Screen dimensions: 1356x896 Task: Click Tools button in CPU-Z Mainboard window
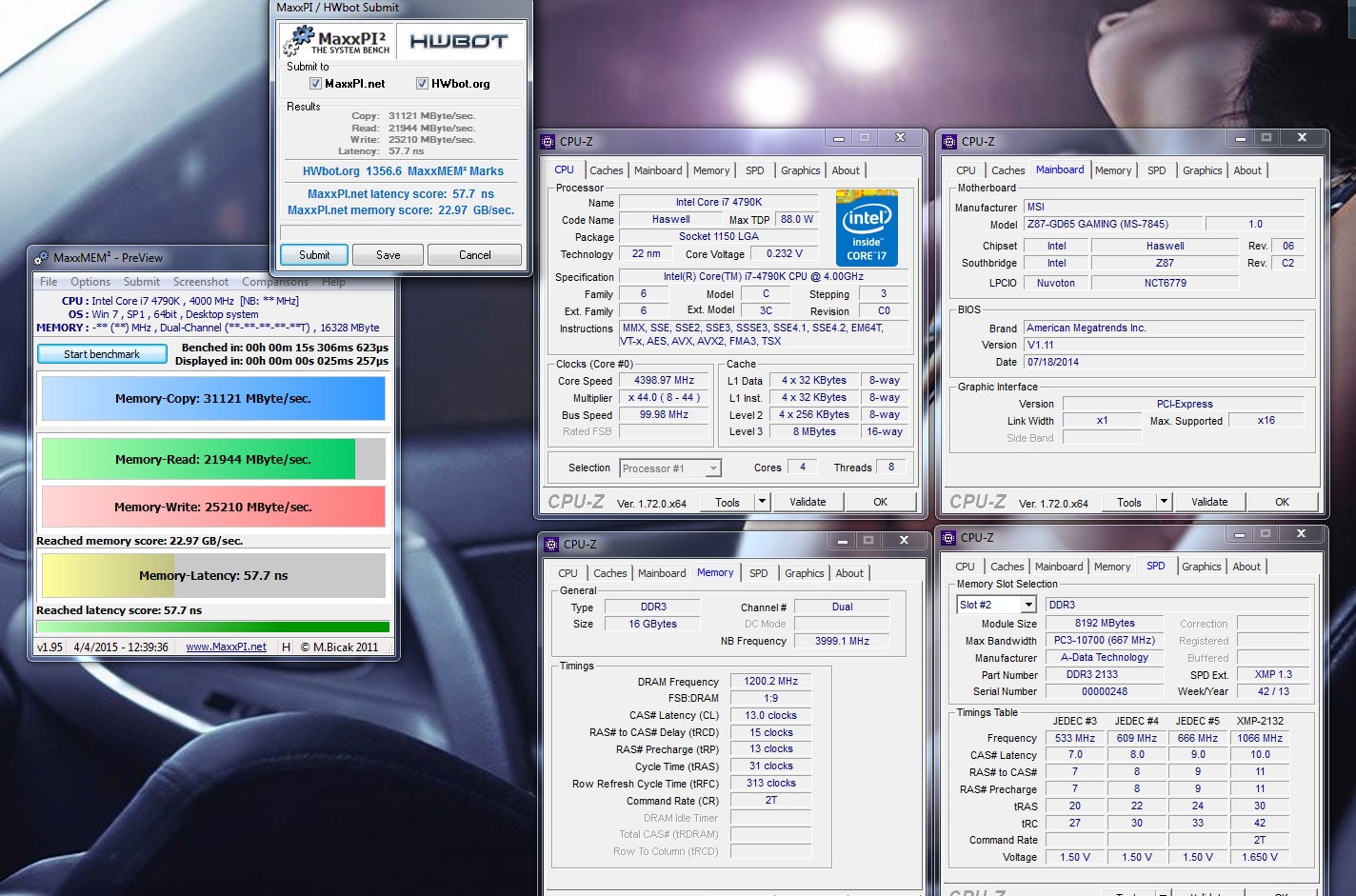pyautogui.click(x=1129, y=502)
